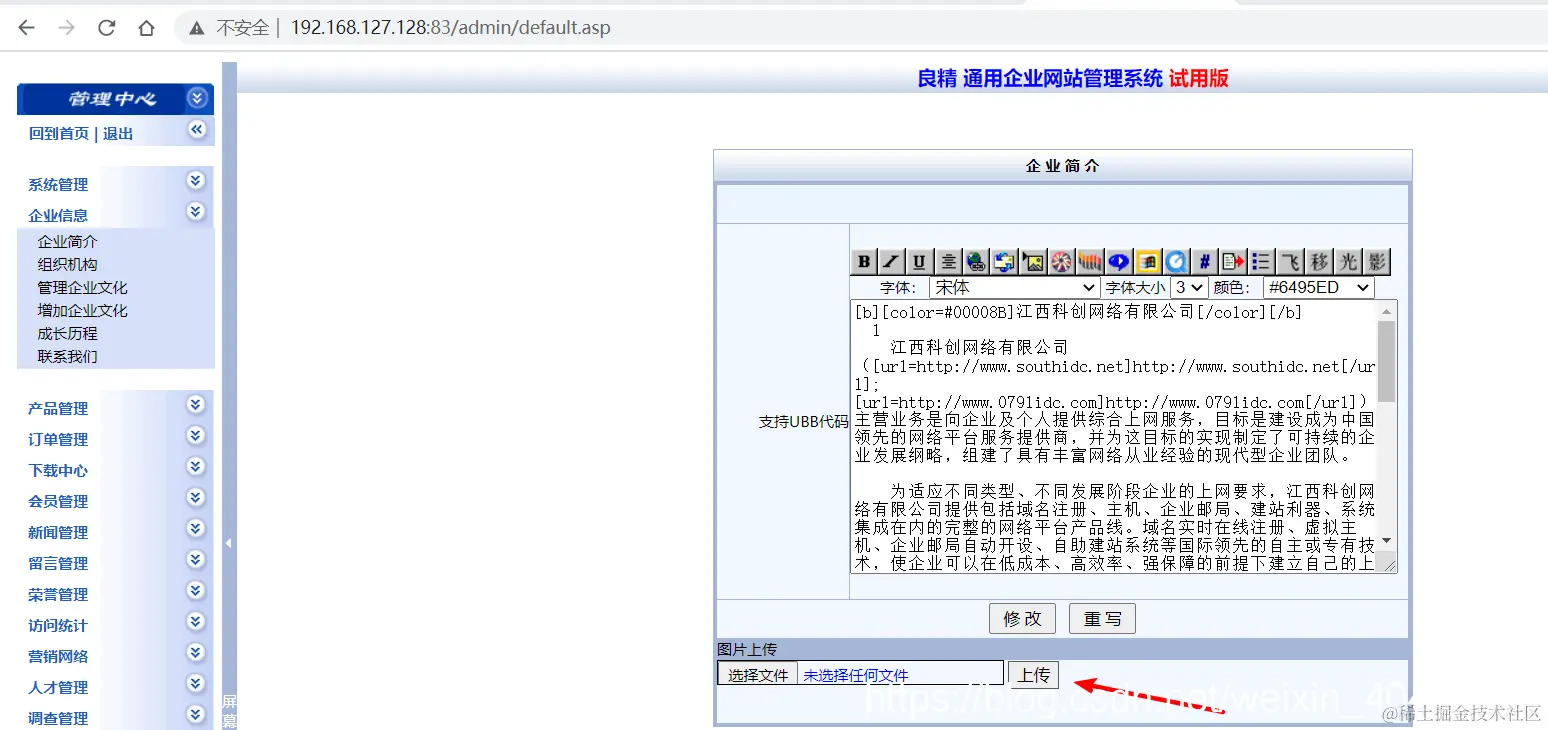This screenshot has width=1548, height=730.
Task: Open the insert hyperlink tool
Action: pos(975,261)
